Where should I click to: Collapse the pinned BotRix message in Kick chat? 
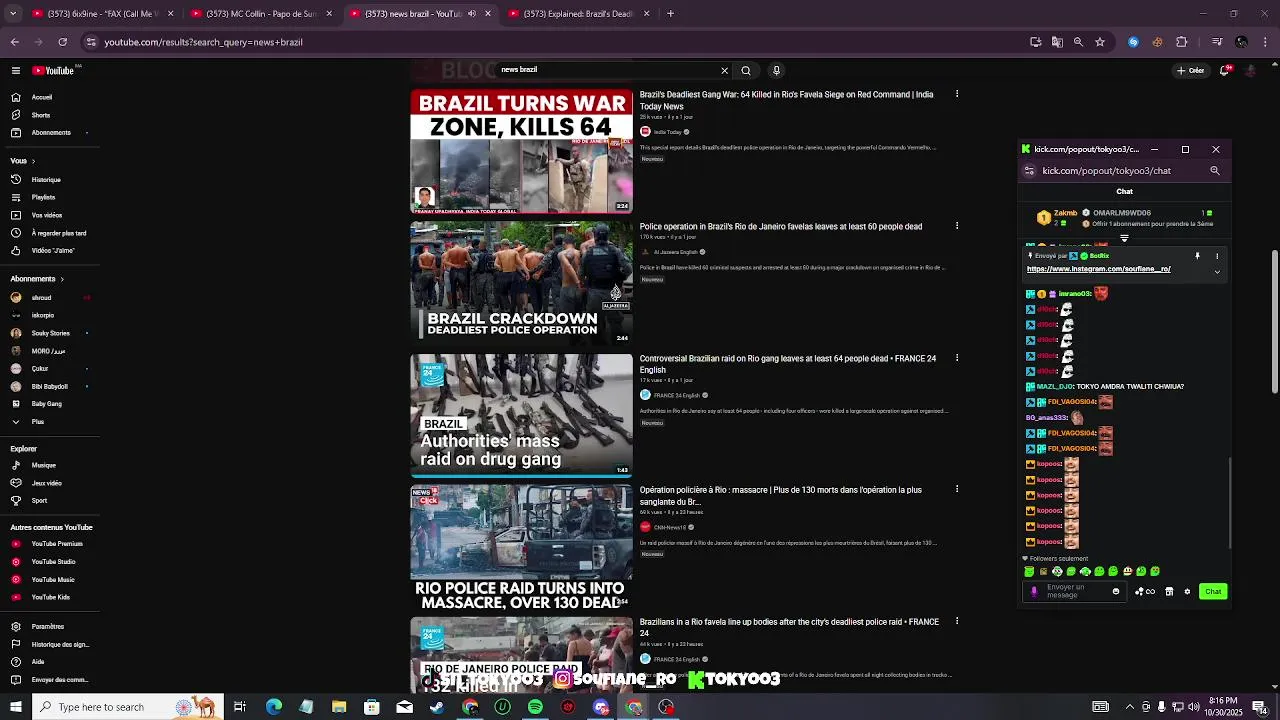pos(1217,271)
